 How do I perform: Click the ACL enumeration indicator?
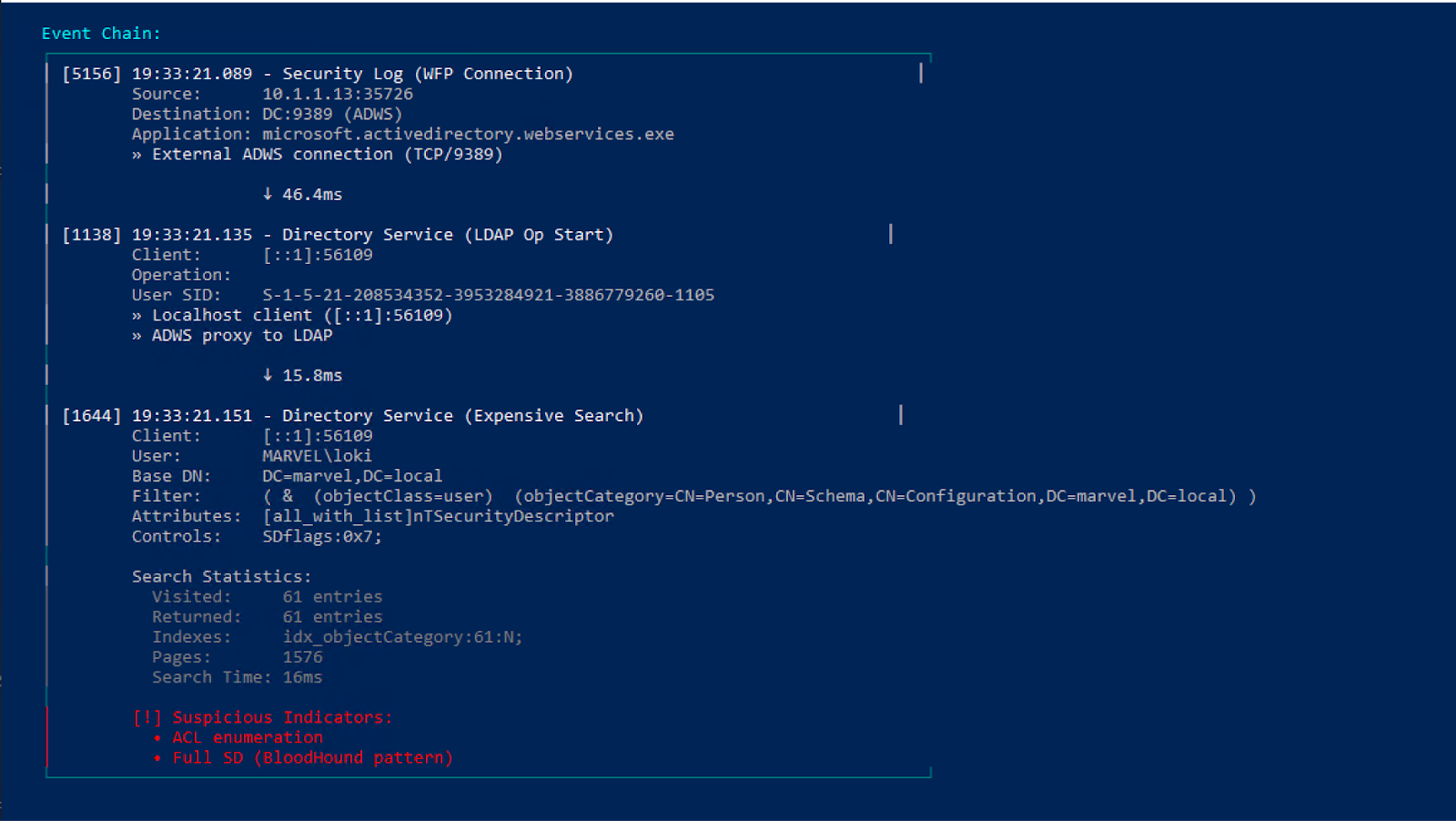click(x=248, y=737)
